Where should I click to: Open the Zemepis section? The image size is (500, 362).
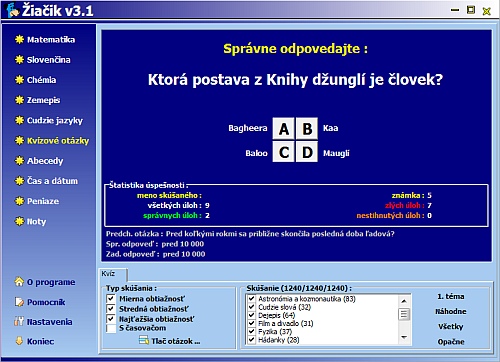(x=43, y=100)
